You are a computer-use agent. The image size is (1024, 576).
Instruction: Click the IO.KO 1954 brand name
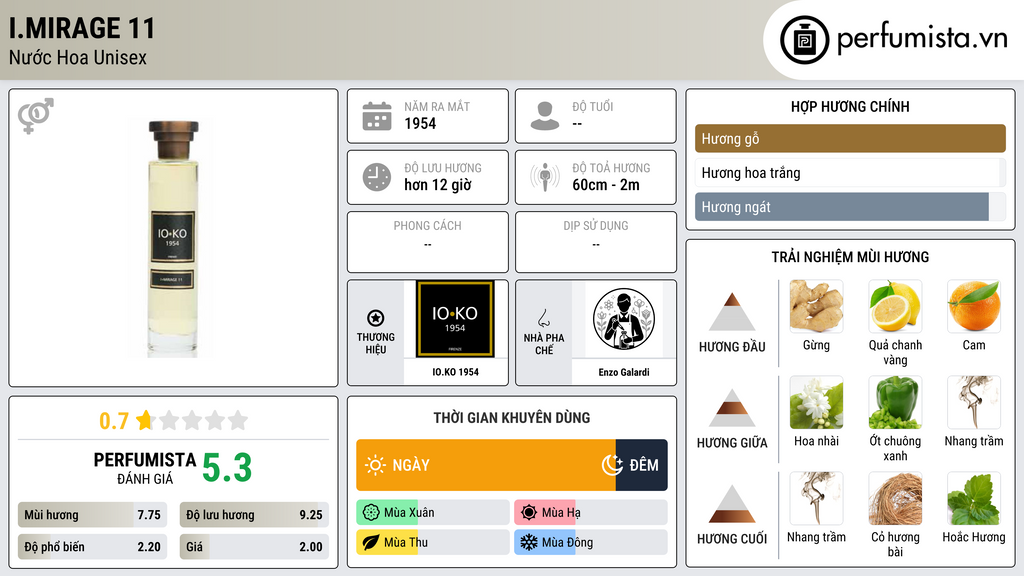pyautogui.click(x=455, y=372)
